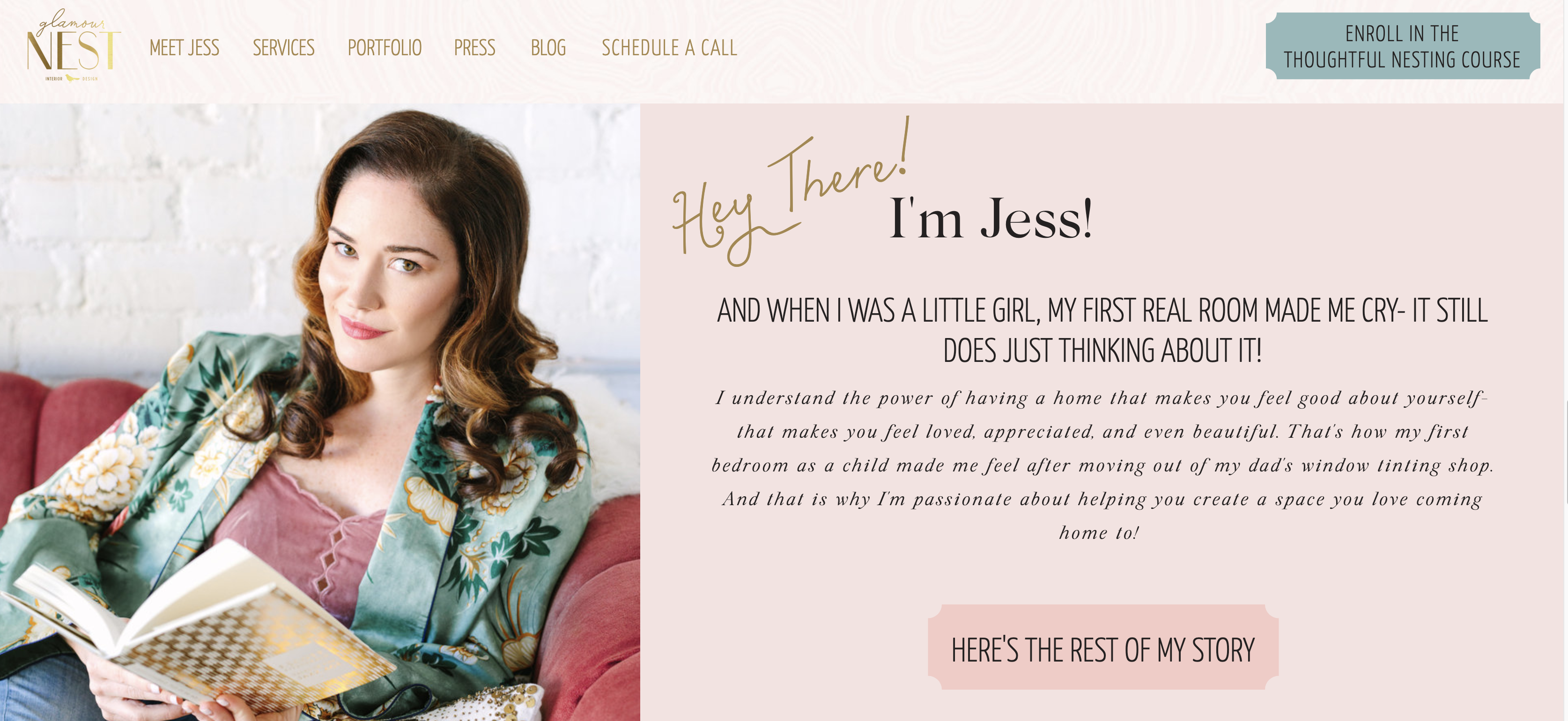The width and height of the screenshot is (1568, 721).
Task: Click Schedule a Call in navigation
Action: pos(670,48)
